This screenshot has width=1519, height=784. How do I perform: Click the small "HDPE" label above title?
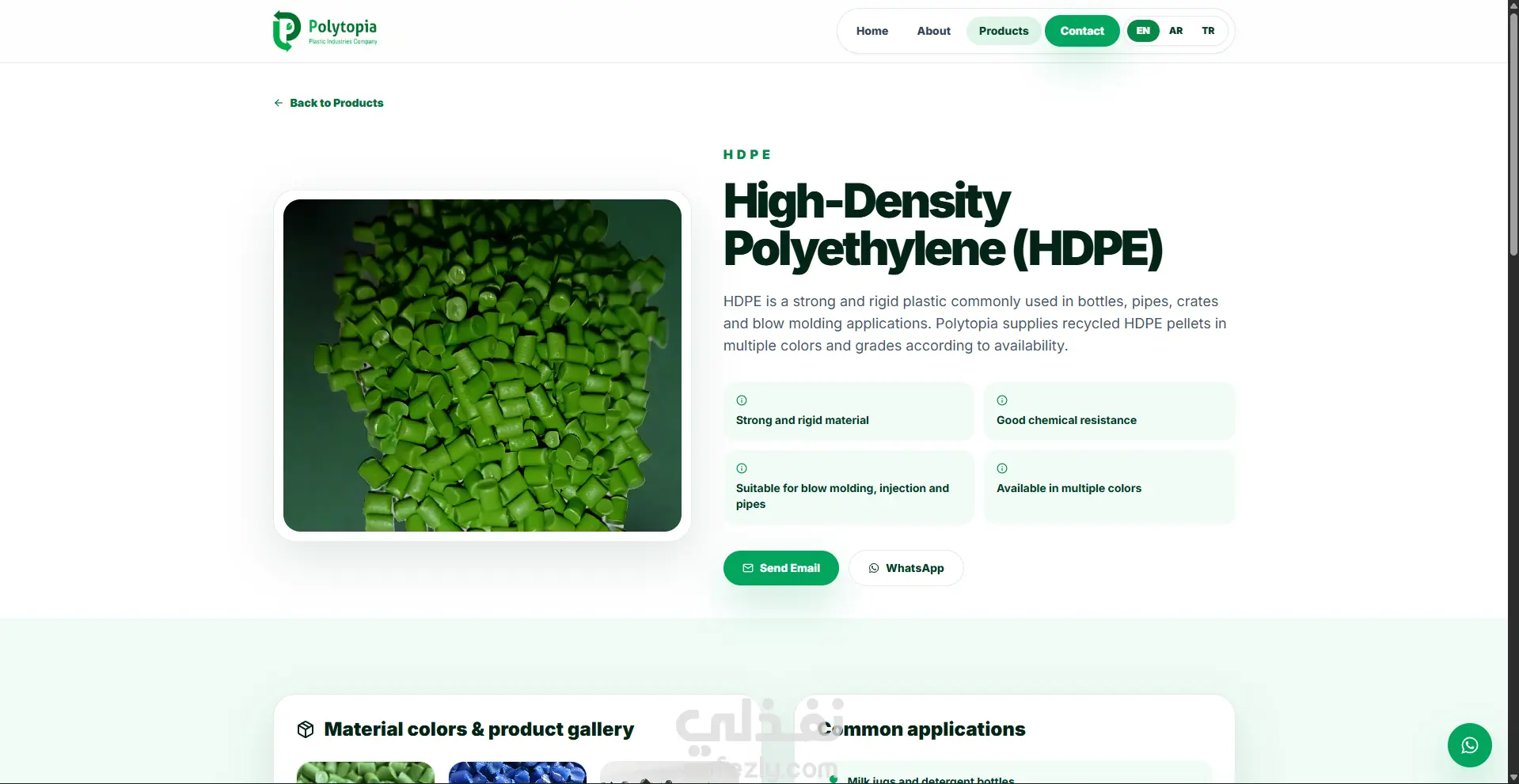746,154
